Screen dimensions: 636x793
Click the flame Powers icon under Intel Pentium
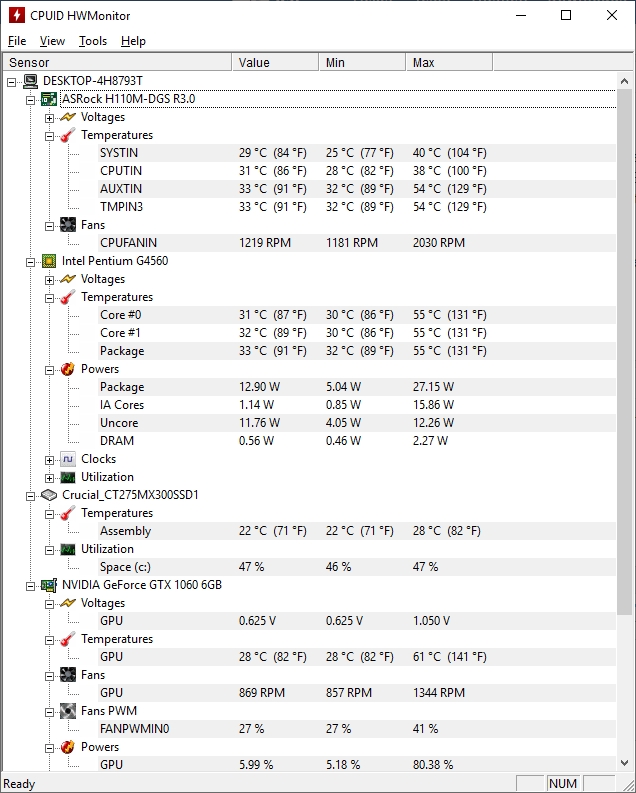68,369
